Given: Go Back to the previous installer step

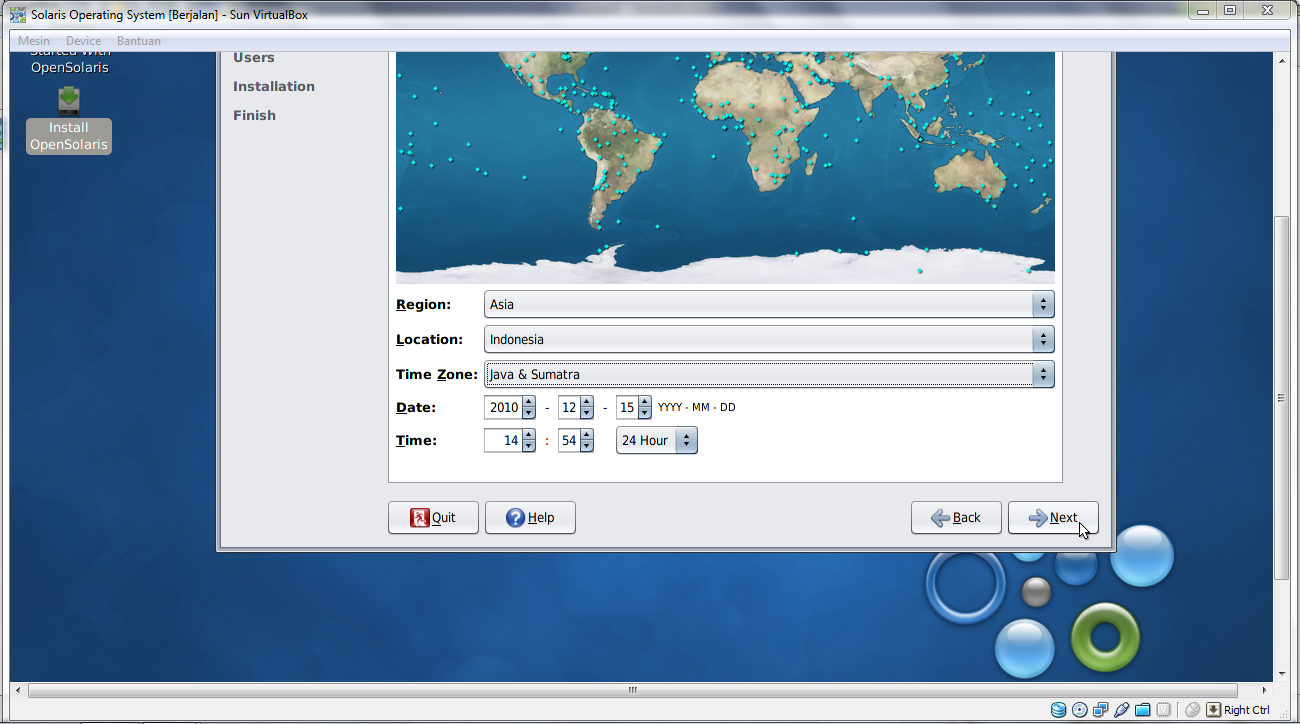Looking at the screenshot, I should (956, 517).
